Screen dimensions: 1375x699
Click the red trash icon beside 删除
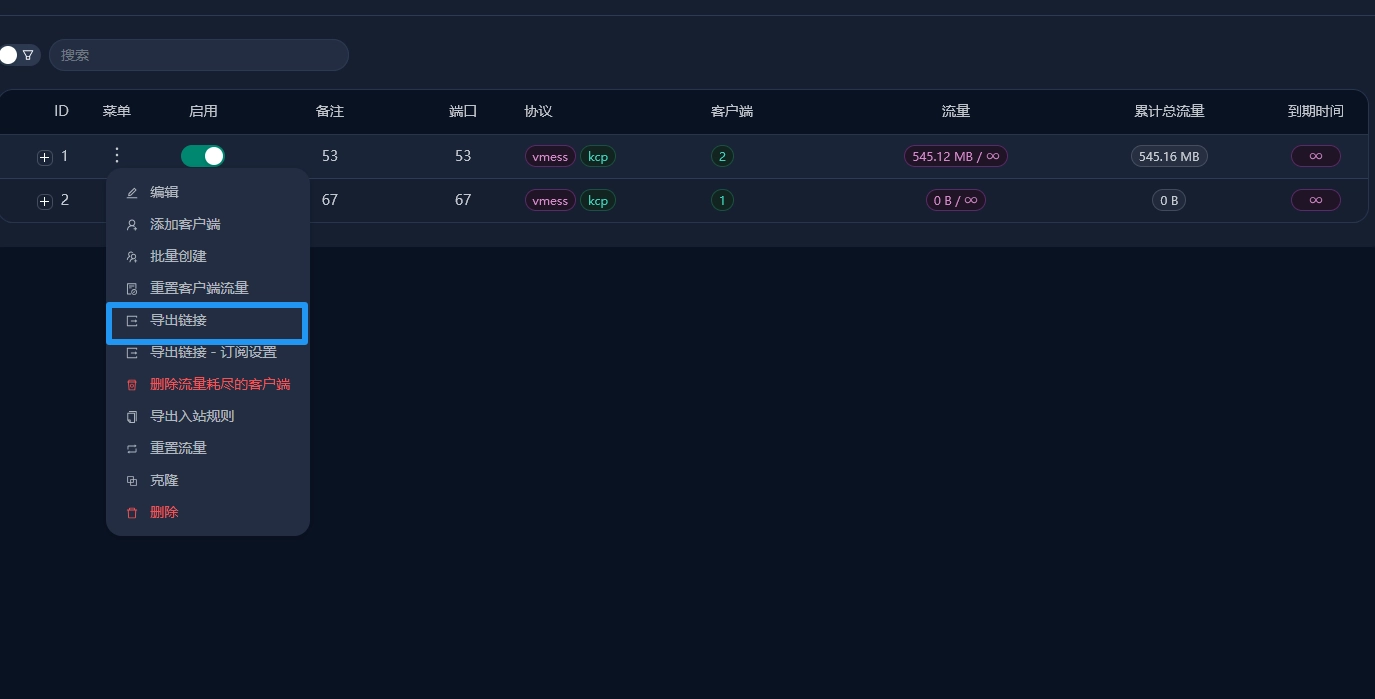click(132, 513)
